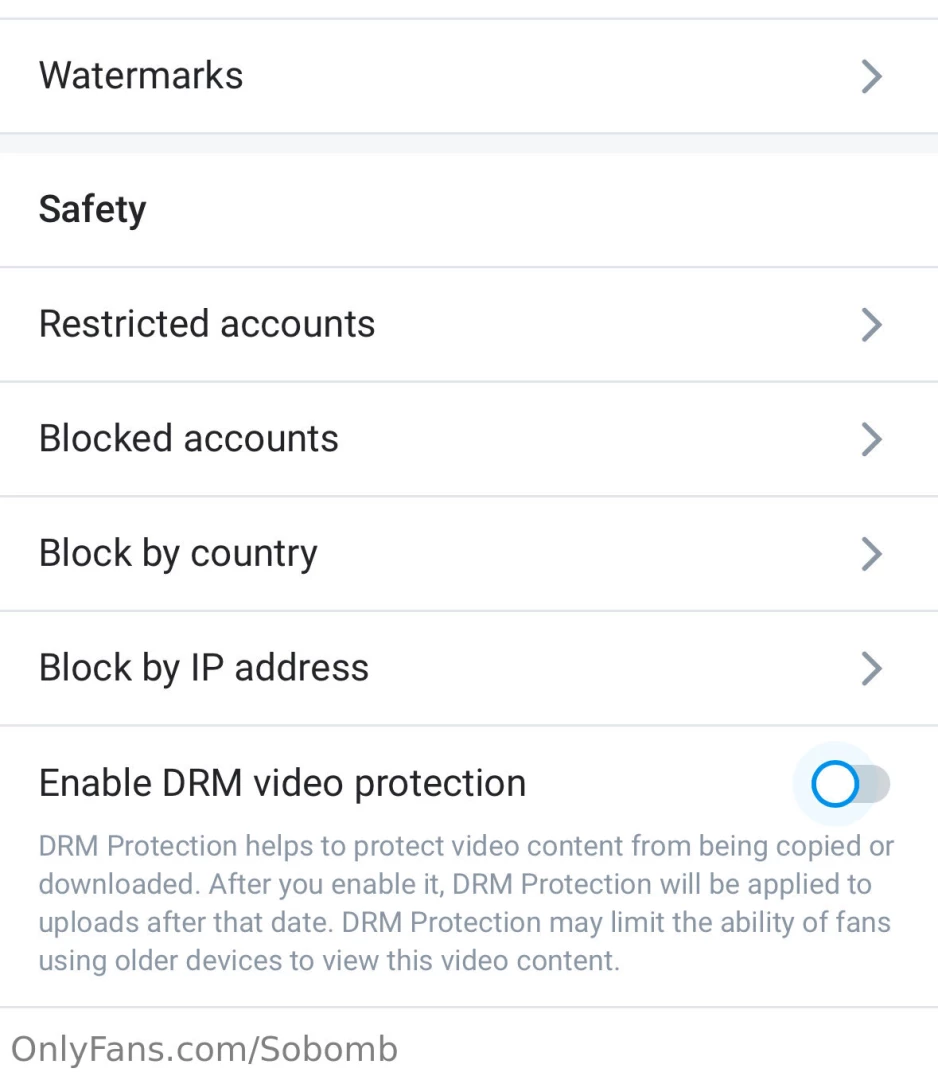Click the 'Block by IP address' text label
The height and width of the screenshot is (1080, 938).
tap(204, 668)
